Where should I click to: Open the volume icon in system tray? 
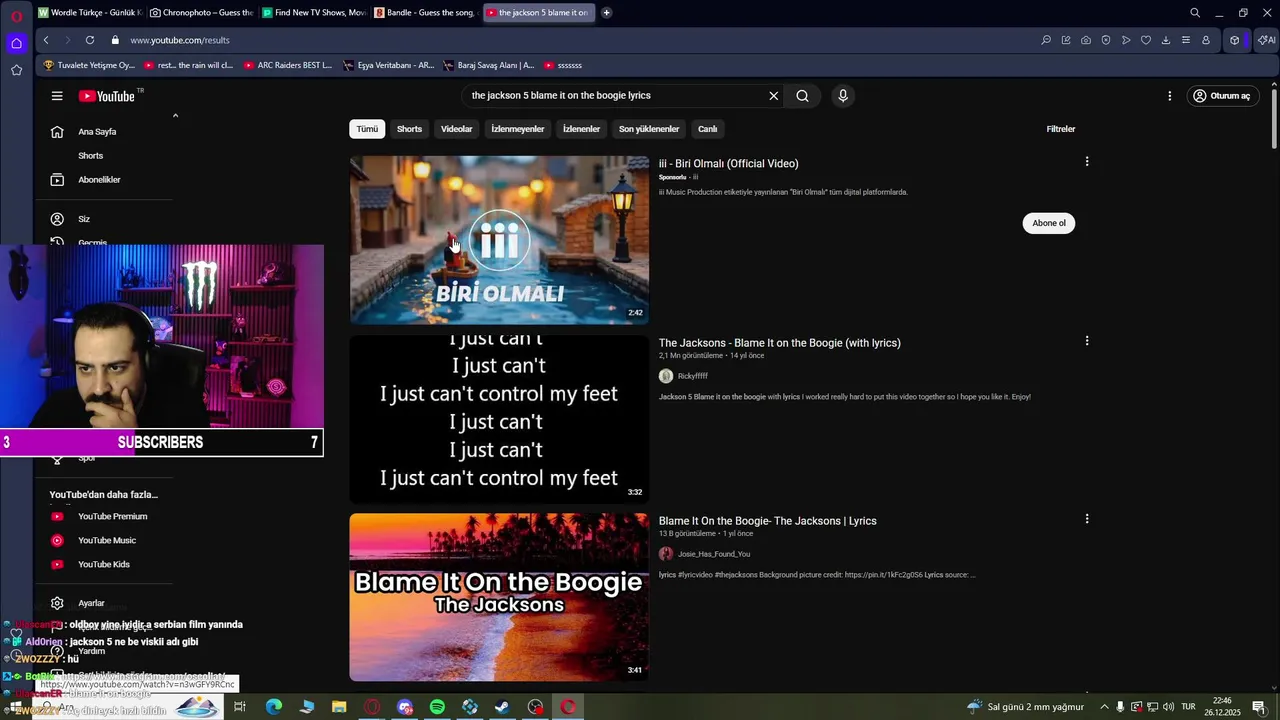1169,707
